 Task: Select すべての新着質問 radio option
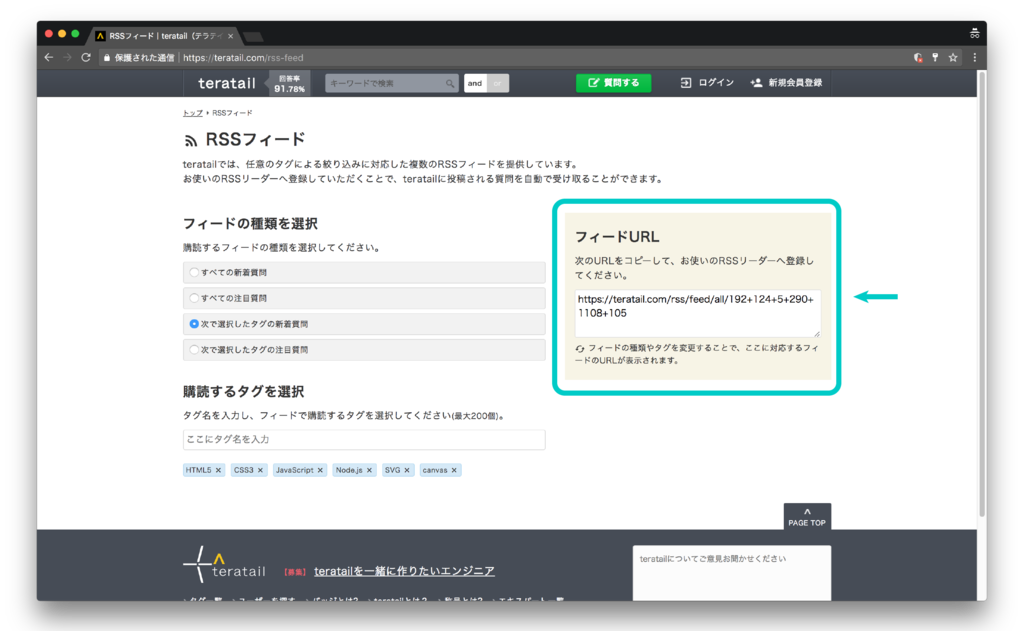[x=194, y=272]
